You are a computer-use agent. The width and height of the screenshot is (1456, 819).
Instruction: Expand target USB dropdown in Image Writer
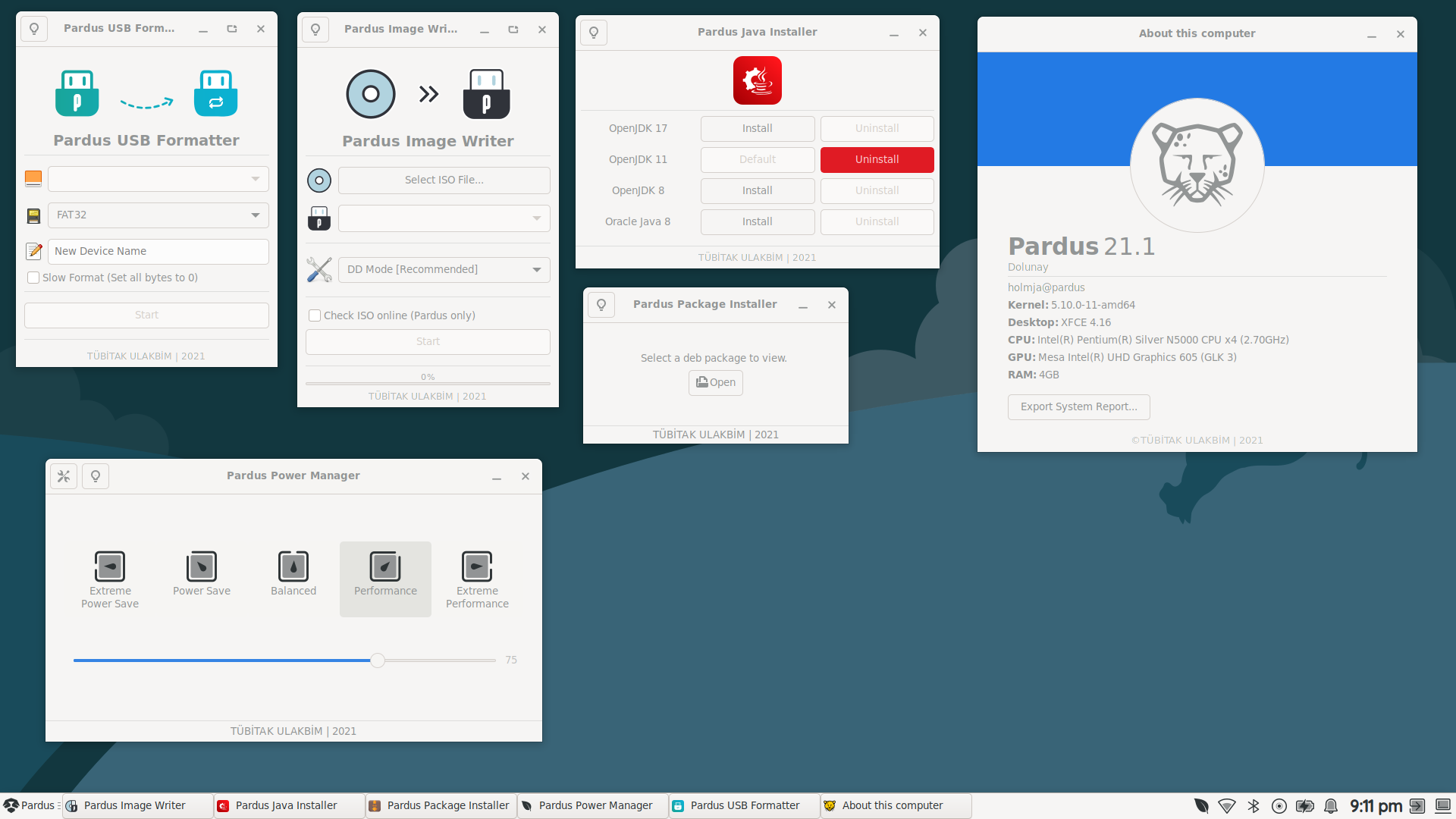click(444, 218)
